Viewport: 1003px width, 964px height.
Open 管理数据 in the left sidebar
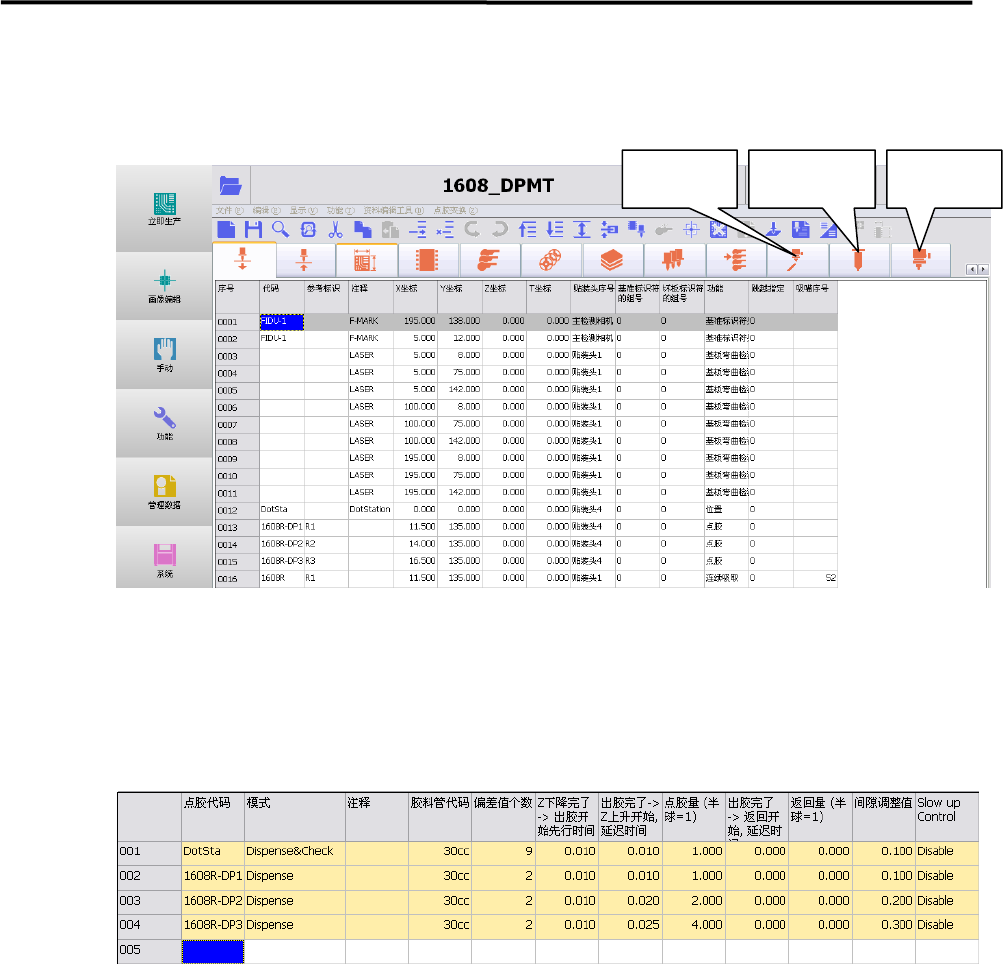tap(164, 492)
